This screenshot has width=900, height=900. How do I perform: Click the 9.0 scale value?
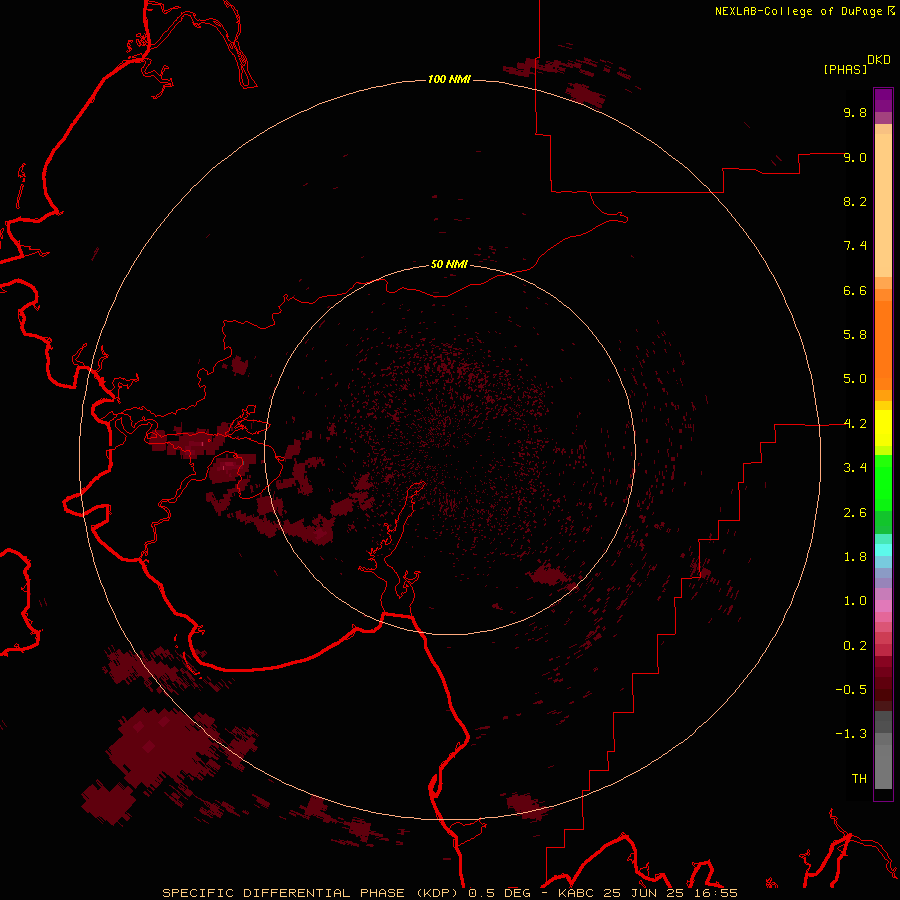855,157
